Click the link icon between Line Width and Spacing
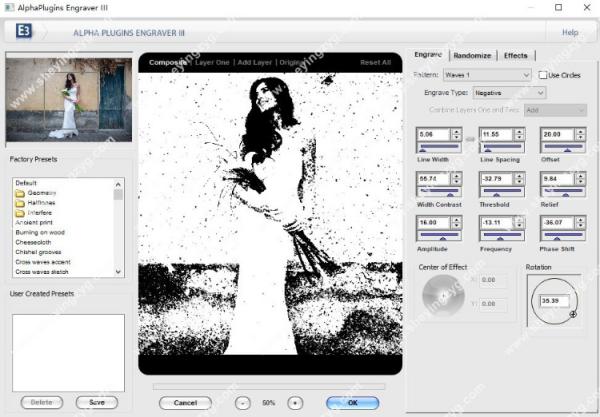Screen dimensions: 600x417 click(x=470, y=137)
